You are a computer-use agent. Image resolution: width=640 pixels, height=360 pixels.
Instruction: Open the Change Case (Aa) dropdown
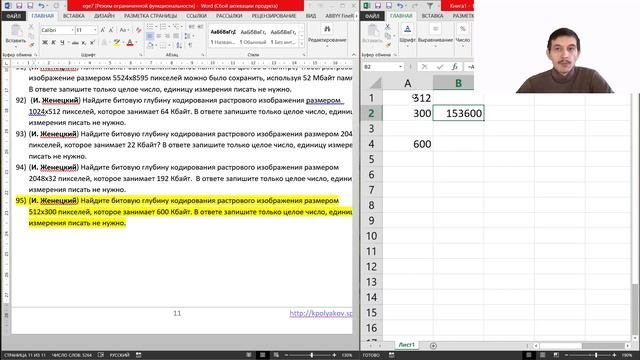(x=124, y=30)
